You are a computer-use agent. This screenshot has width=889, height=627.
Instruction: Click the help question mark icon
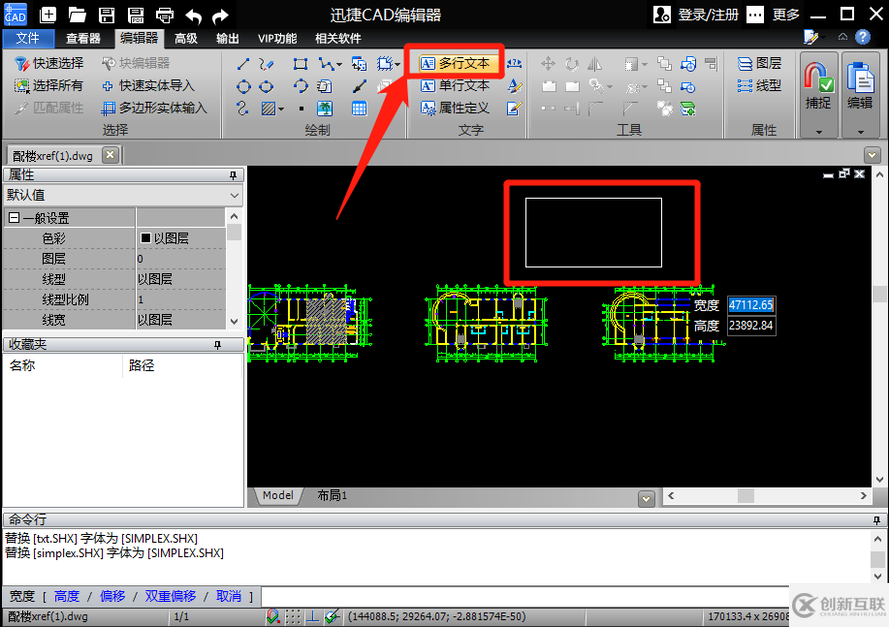pos(862,37)
